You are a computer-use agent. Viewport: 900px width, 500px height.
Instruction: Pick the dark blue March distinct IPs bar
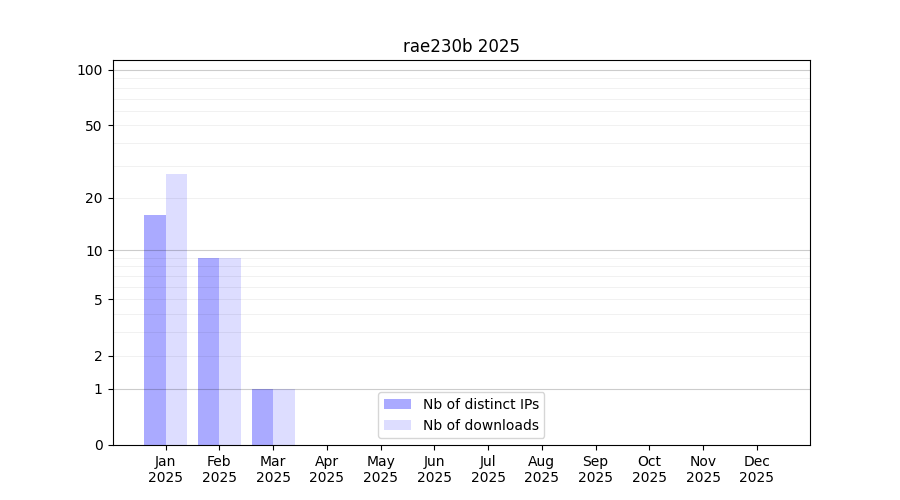point(262,417)
